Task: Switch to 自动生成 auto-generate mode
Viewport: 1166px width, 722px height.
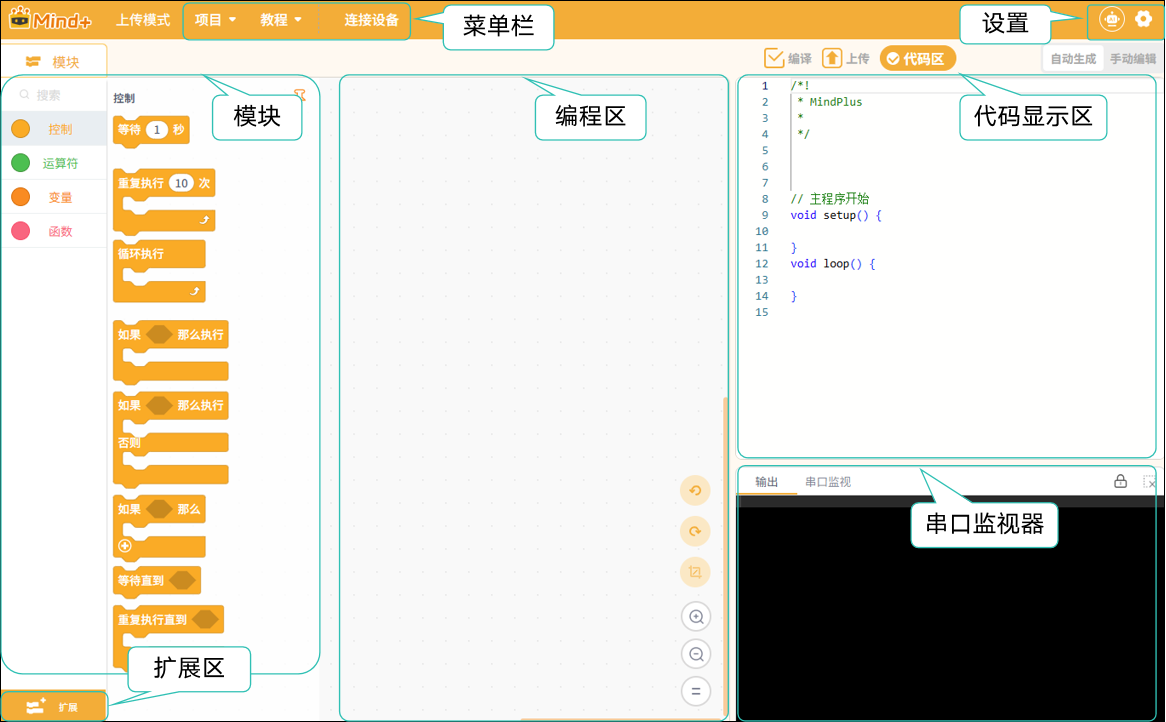Action: click(1073, 59)
